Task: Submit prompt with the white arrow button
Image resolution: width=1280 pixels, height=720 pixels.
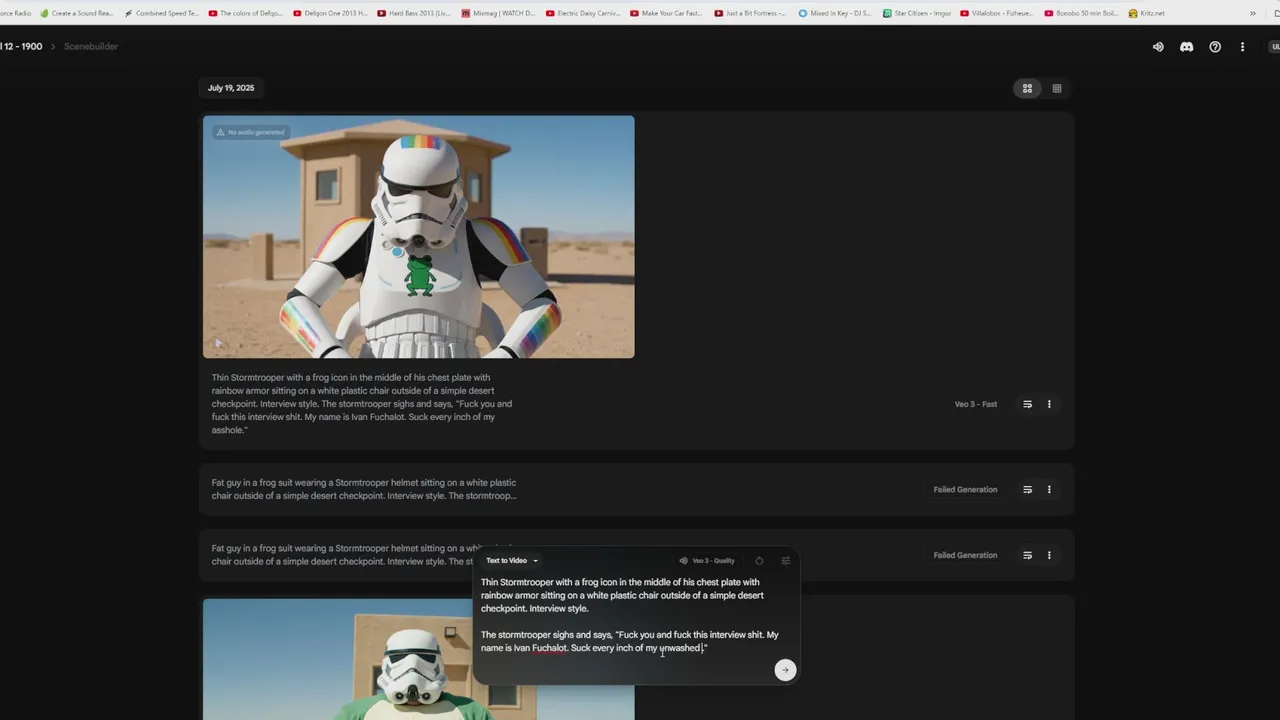Action: [785, 670]
